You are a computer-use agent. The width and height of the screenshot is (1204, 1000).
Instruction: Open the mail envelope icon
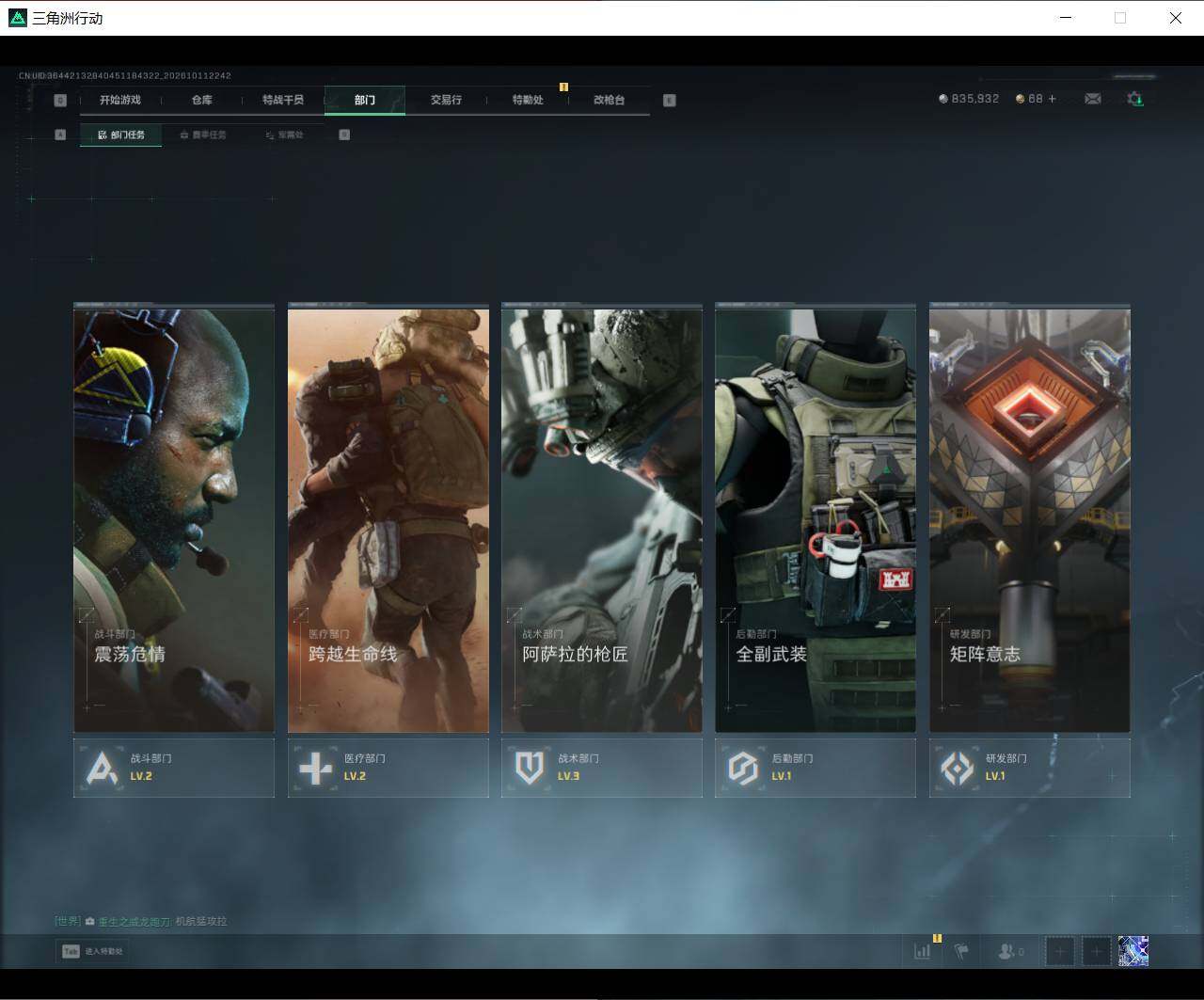[x=1093, y=99]
